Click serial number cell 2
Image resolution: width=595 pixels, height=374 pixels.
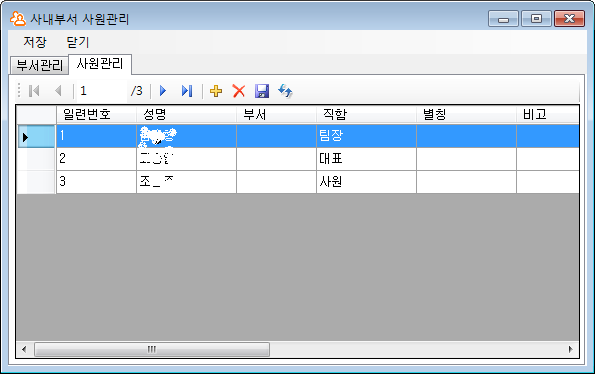click(96, 159)
